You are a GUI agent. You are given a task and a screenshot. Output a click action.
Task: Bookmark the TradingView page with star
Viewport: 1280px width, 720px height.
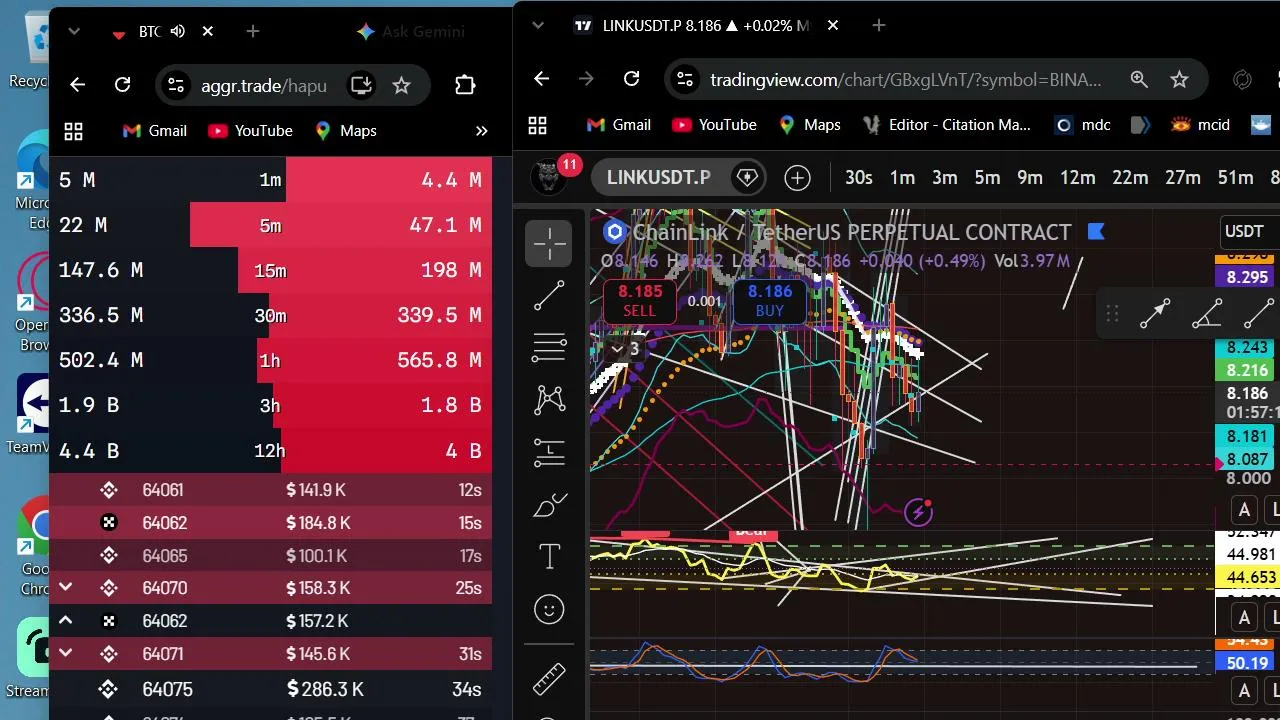1179,79
